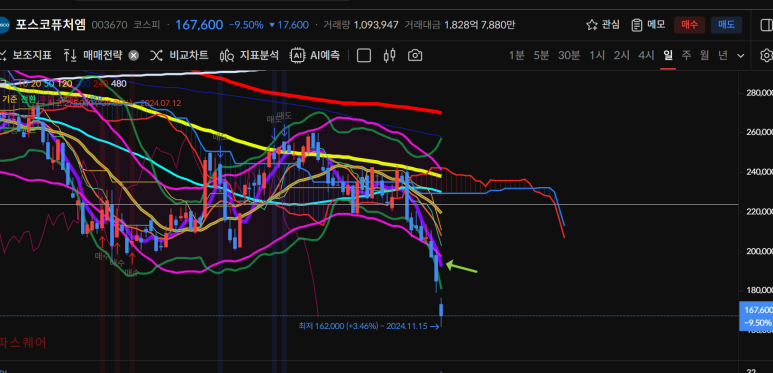Select the 일 daily timeframe
This screenshot has height=373, width=773.
coord(668,55)
